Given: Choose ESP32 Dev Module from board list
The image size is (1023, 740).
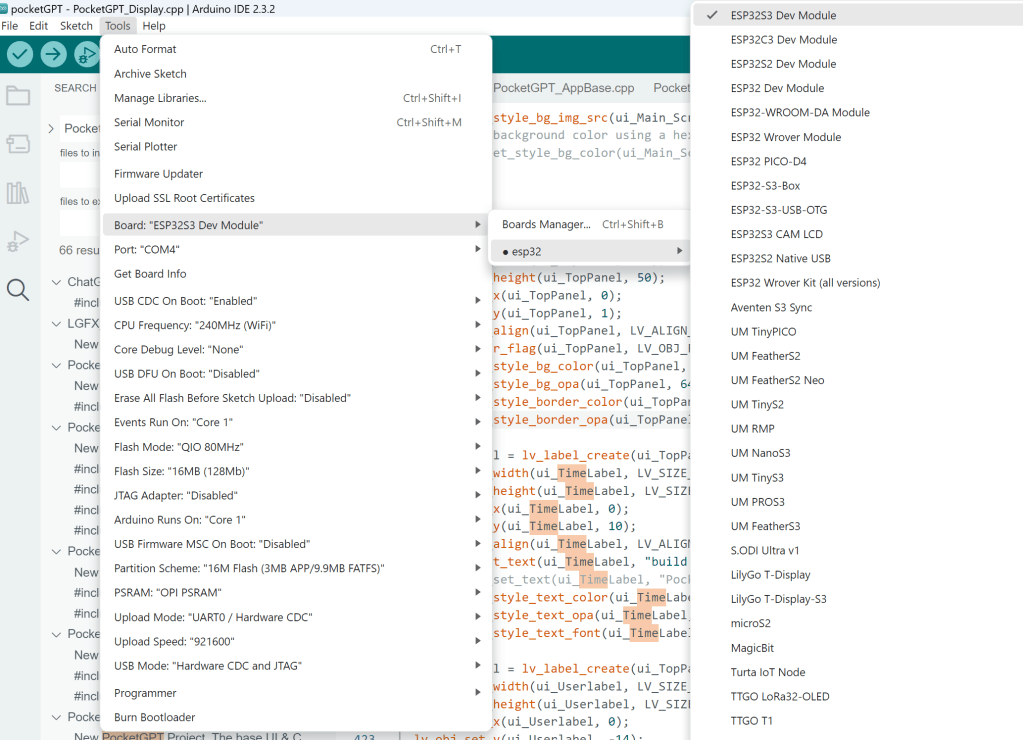Looking at the screenshot, I should point(777,88).
